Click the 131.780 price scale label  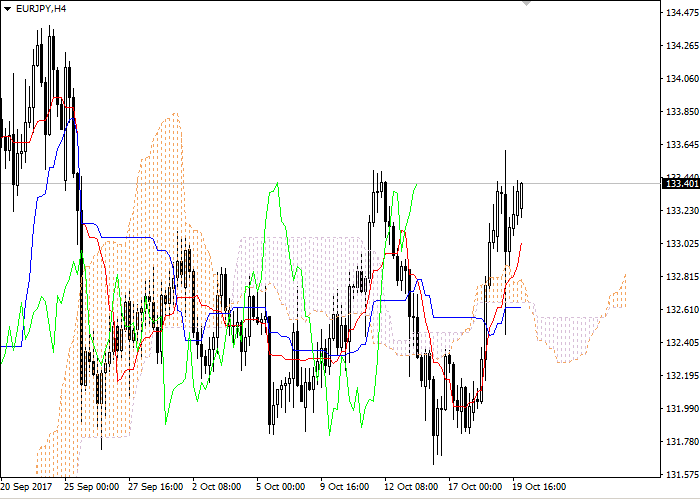(682, 442)
